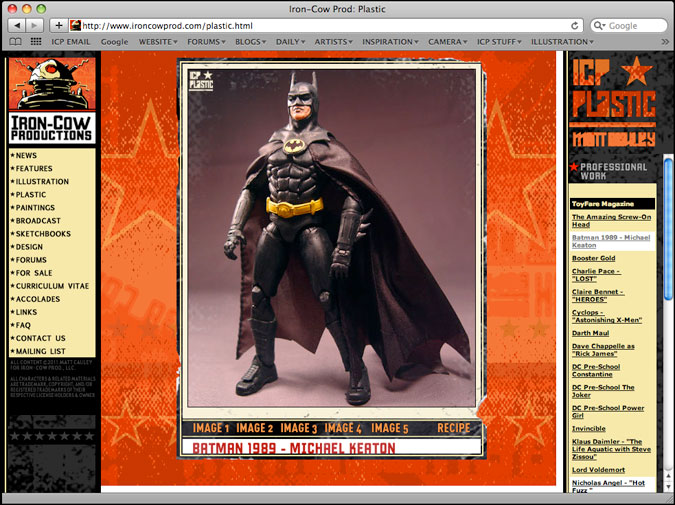Reload the page using the refresh icon
This screenshot has height=505, width=675.
tap(574, 26)
